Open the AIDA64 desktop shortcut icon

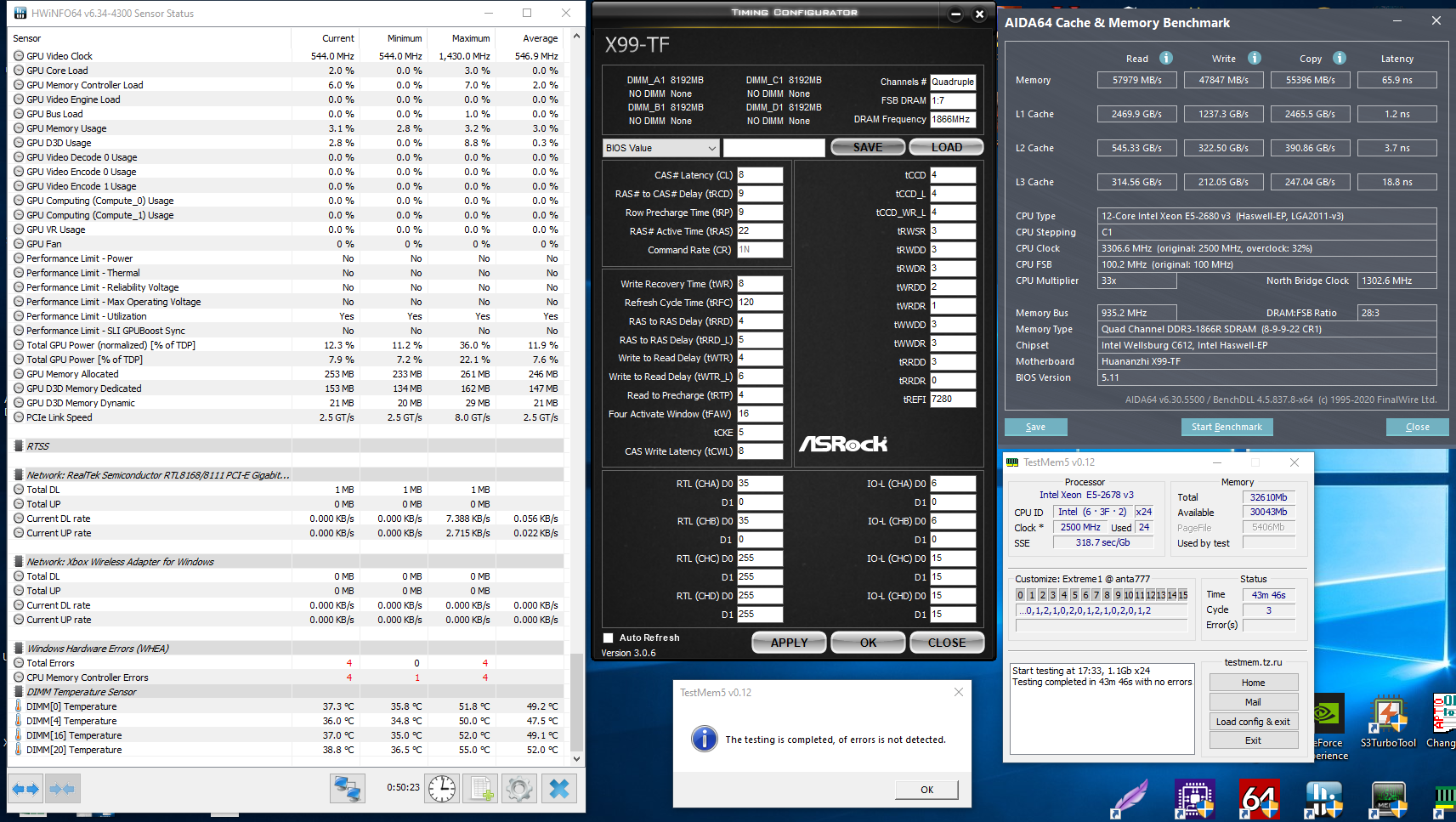tap(1259, 799)
